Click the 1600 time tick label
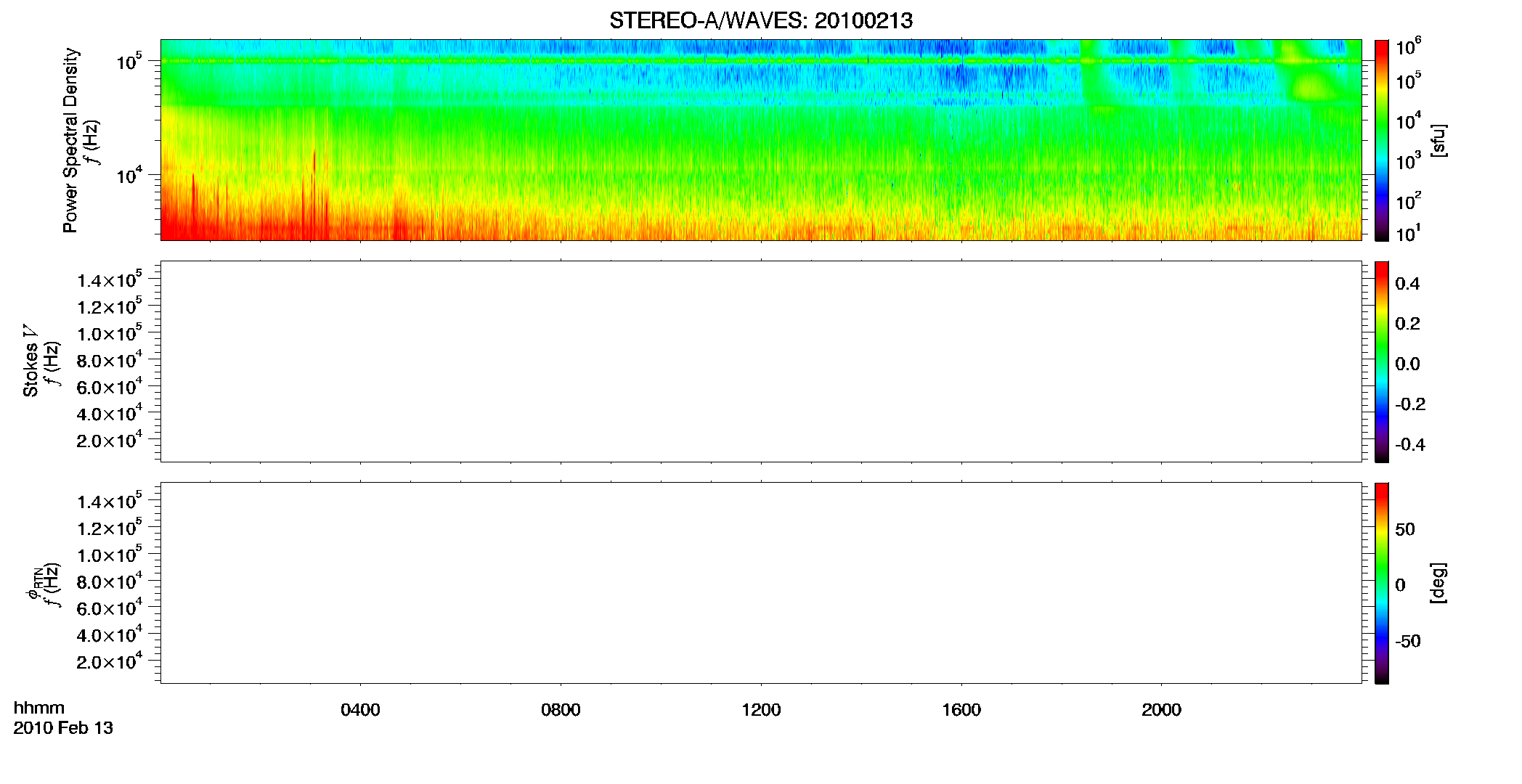The image size is (1522, 784). tap(961, 710)
